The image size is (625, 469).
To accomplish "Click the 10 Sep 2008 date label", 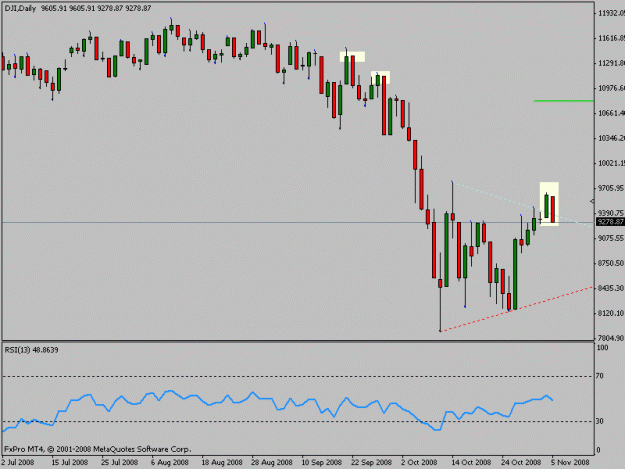I will [321, 462].
